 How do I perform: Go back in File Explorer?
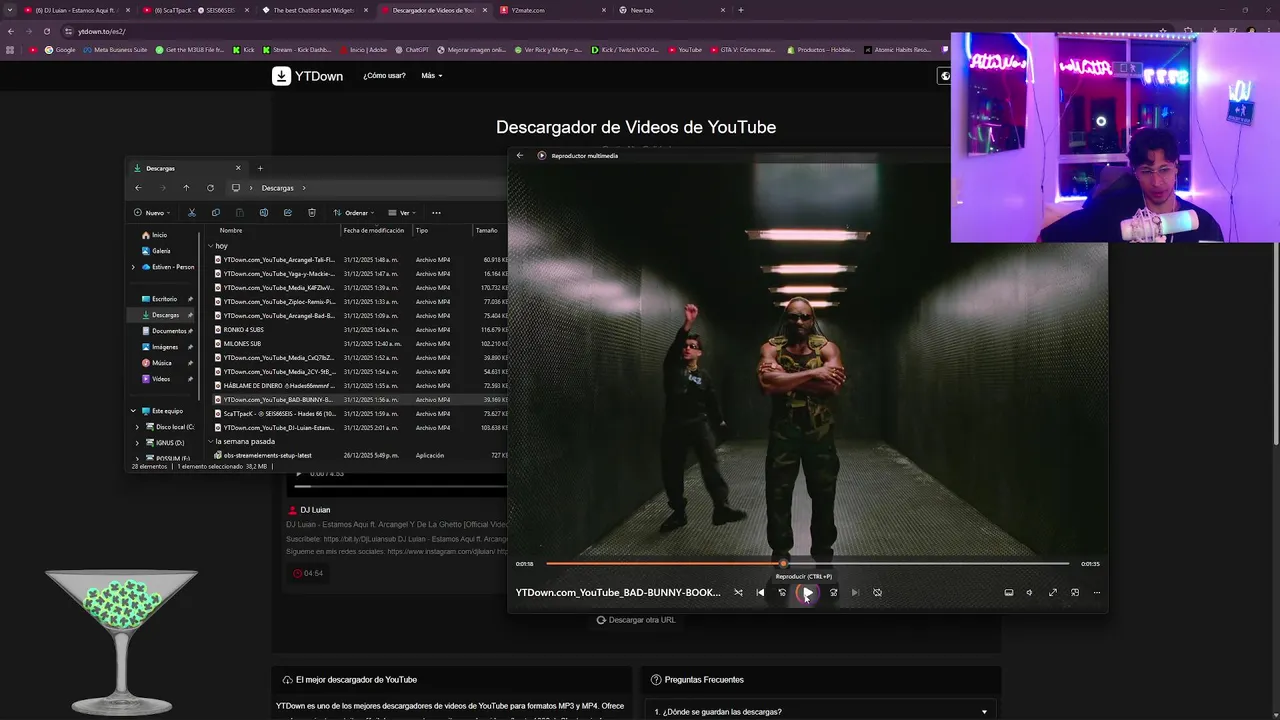138,187
